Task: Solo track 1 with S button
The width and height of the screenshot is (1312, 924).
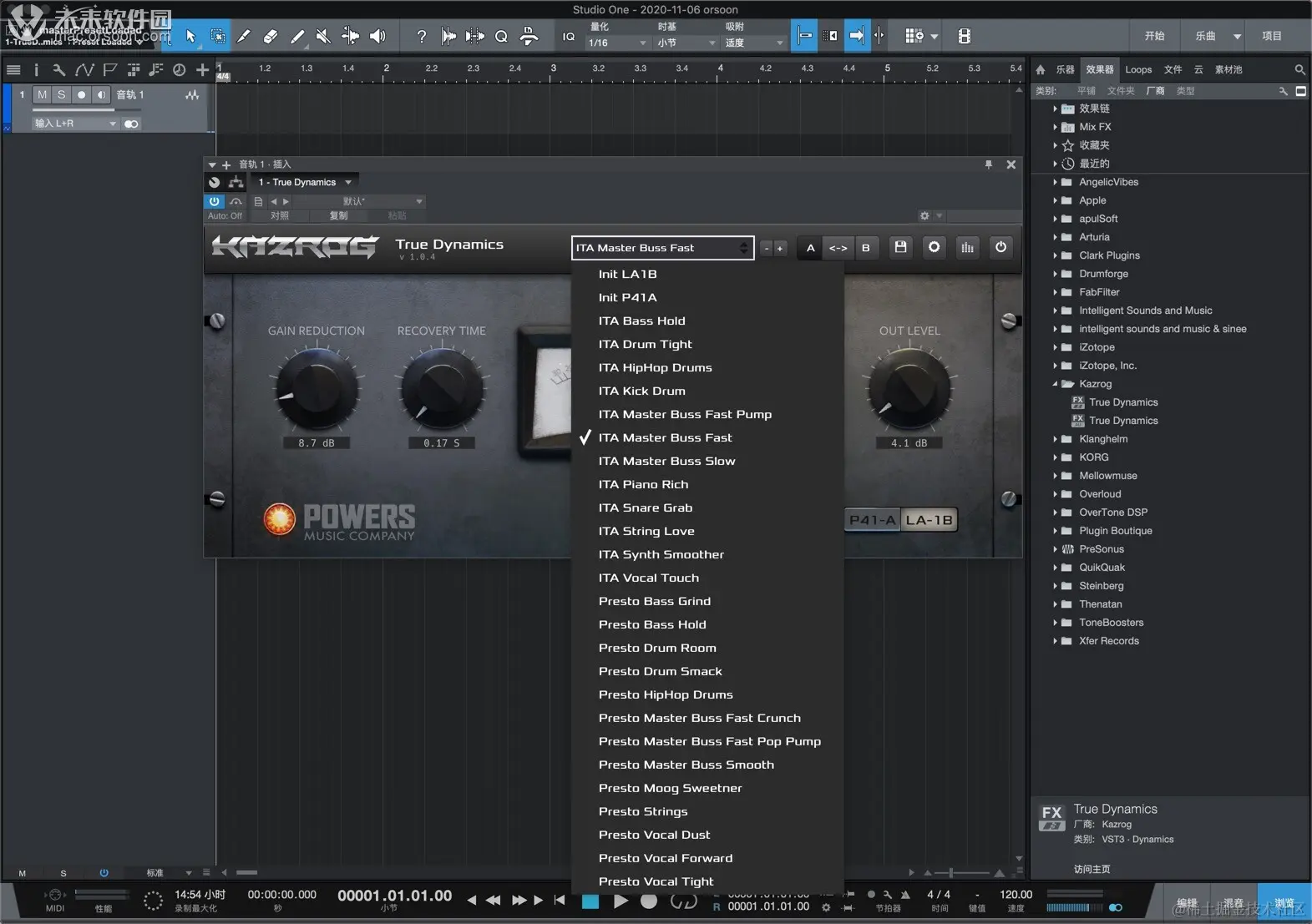Action: coord(61,95)
